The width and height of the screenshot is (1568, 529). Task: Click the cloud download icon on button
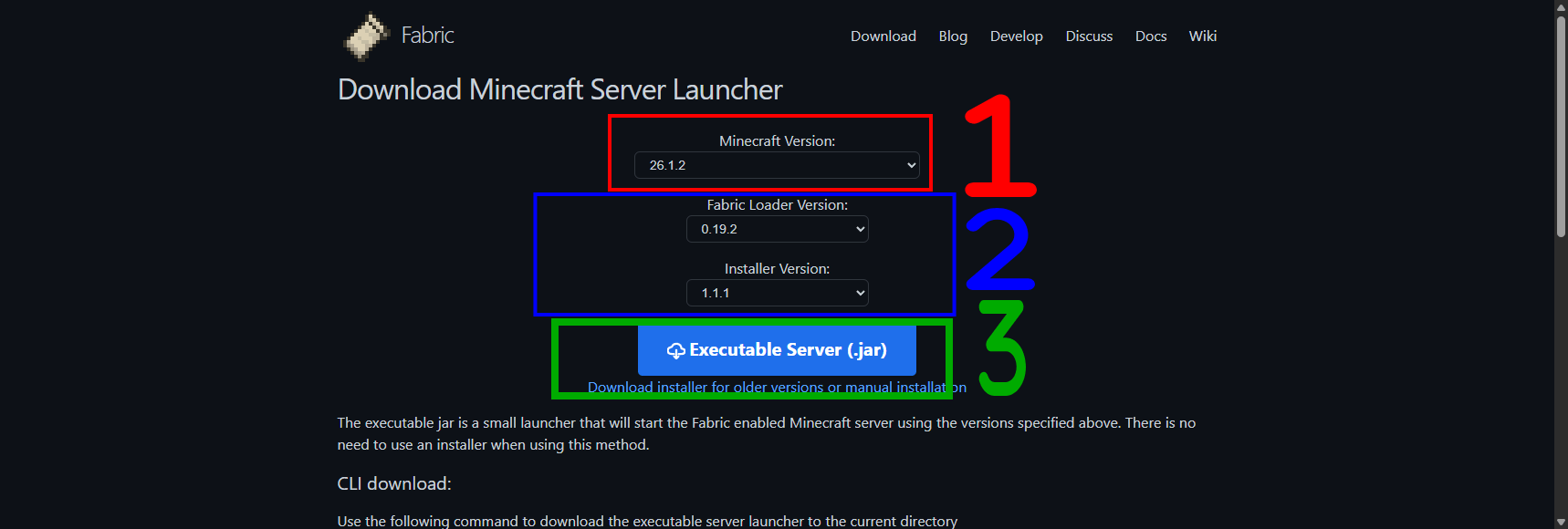pos(675,351)
